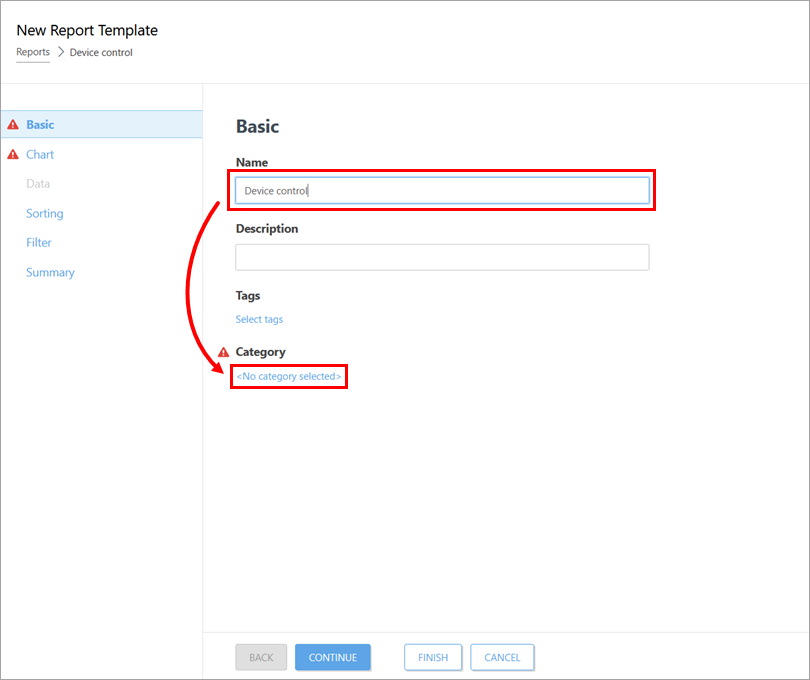Click the red warning icon next to Category

tap(223, 352)
